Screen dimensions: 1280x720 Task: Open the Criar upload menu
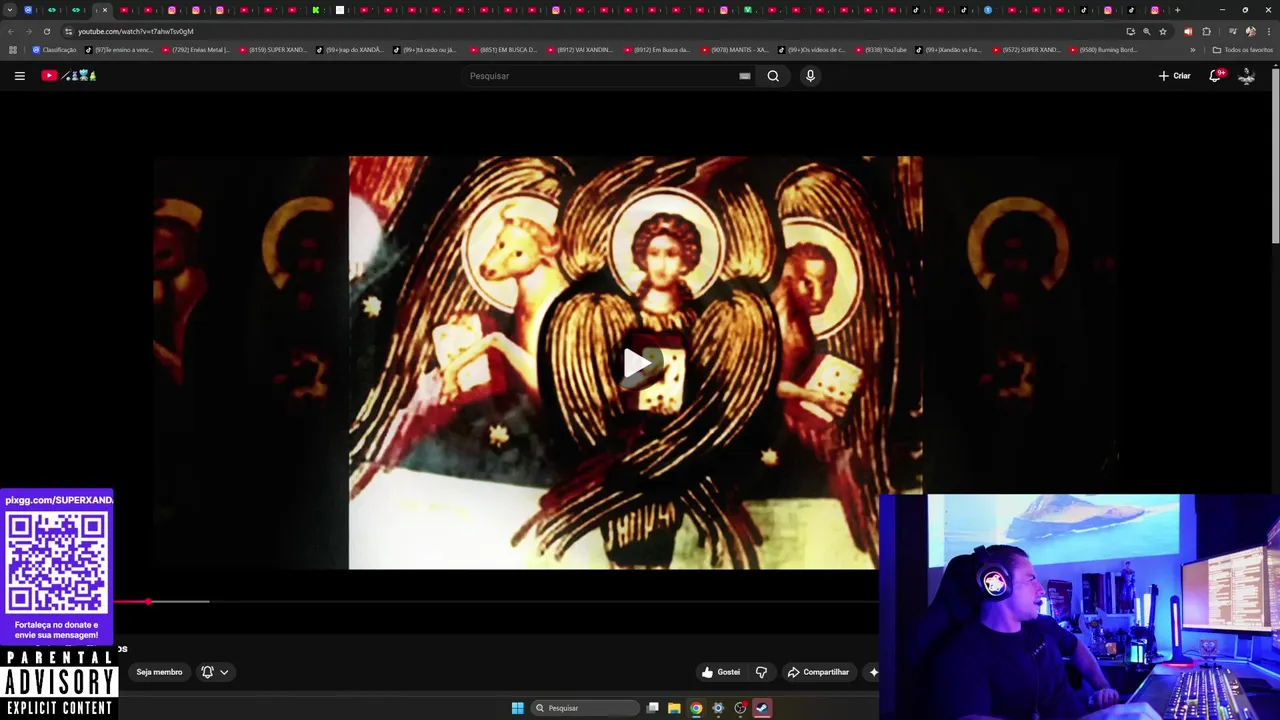tap(1174, 76)
